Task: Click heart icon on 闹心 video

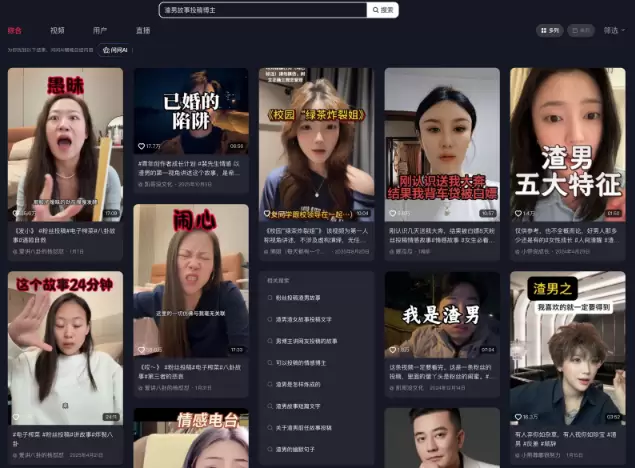Action: (141, 349)
